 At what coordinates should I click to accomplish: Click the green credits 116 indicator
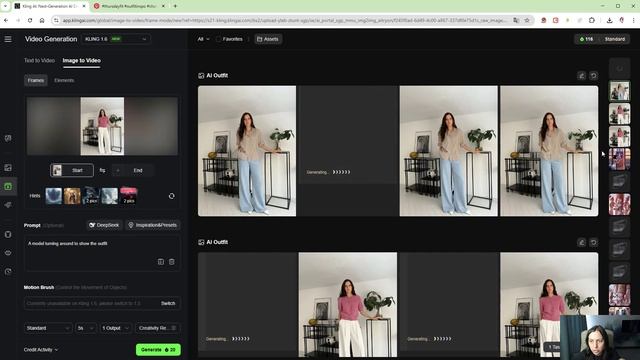coord(586,39)
